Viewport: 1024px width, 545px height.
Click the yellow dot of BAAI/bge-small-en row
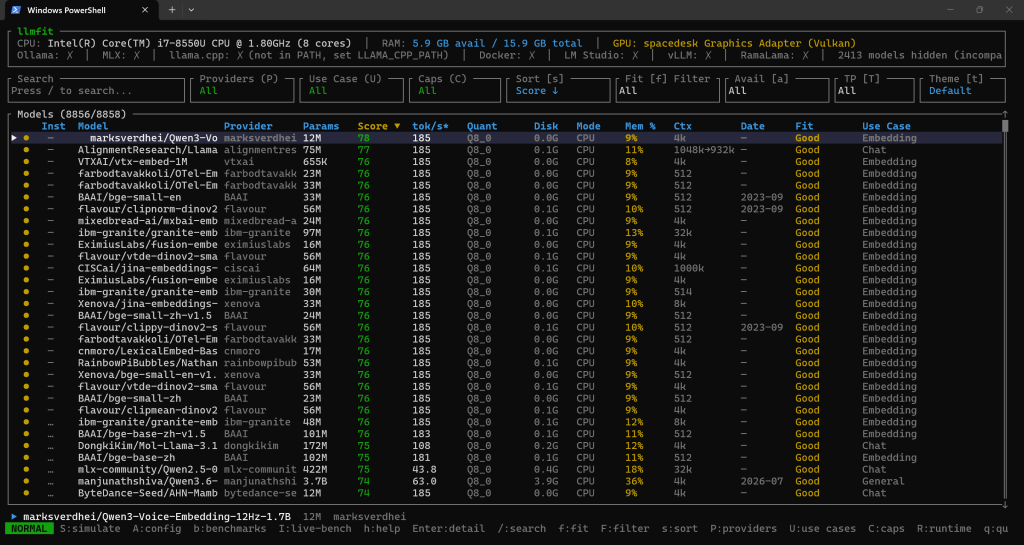(26, 197)
